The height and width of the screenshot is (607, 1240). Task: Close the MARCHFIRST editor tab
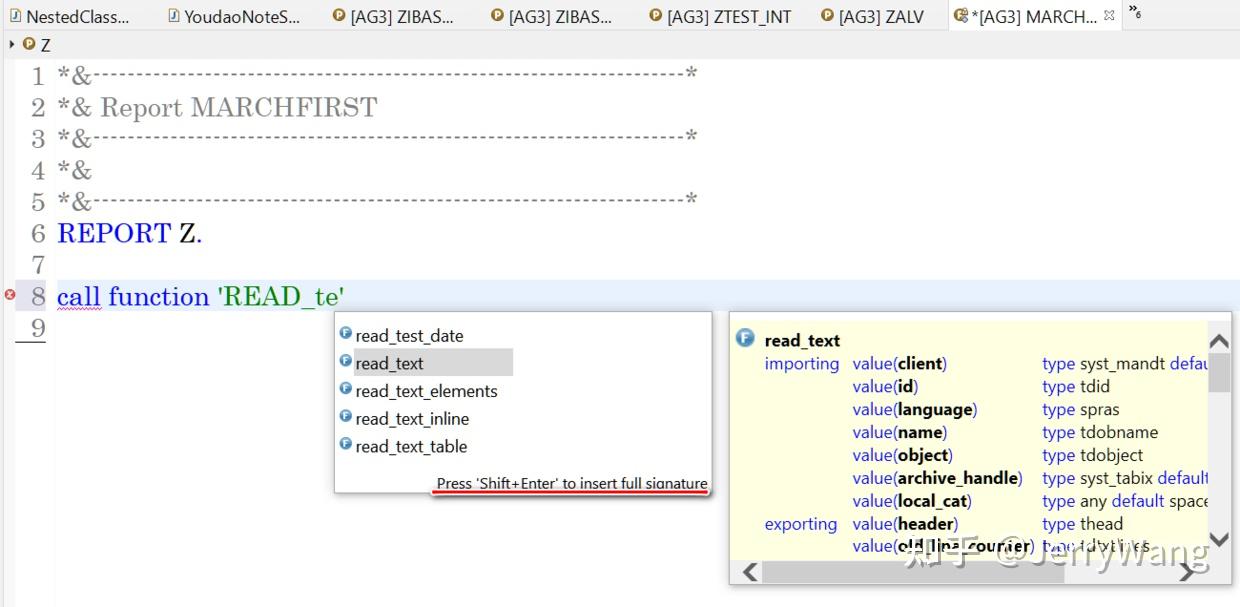click(x=1108, y=15)
